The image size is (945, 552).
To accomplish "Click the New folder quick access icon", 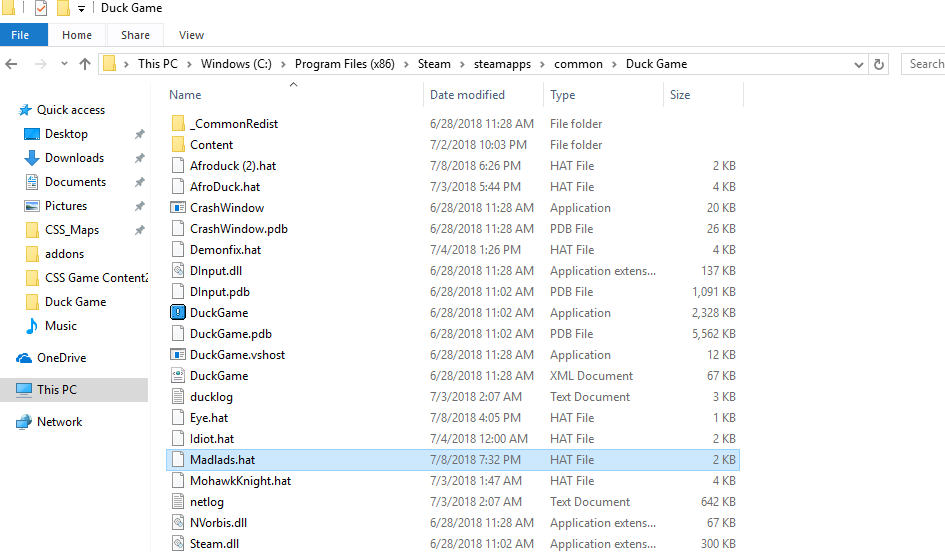I will [63, 8].
